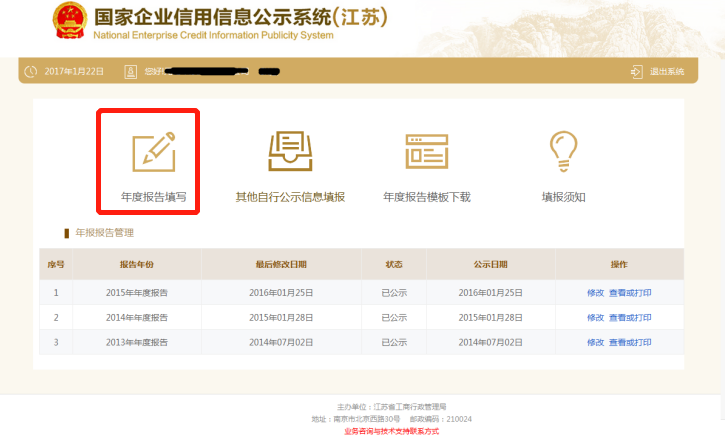Click 修改 for 2013年度报告

[595, 342]
